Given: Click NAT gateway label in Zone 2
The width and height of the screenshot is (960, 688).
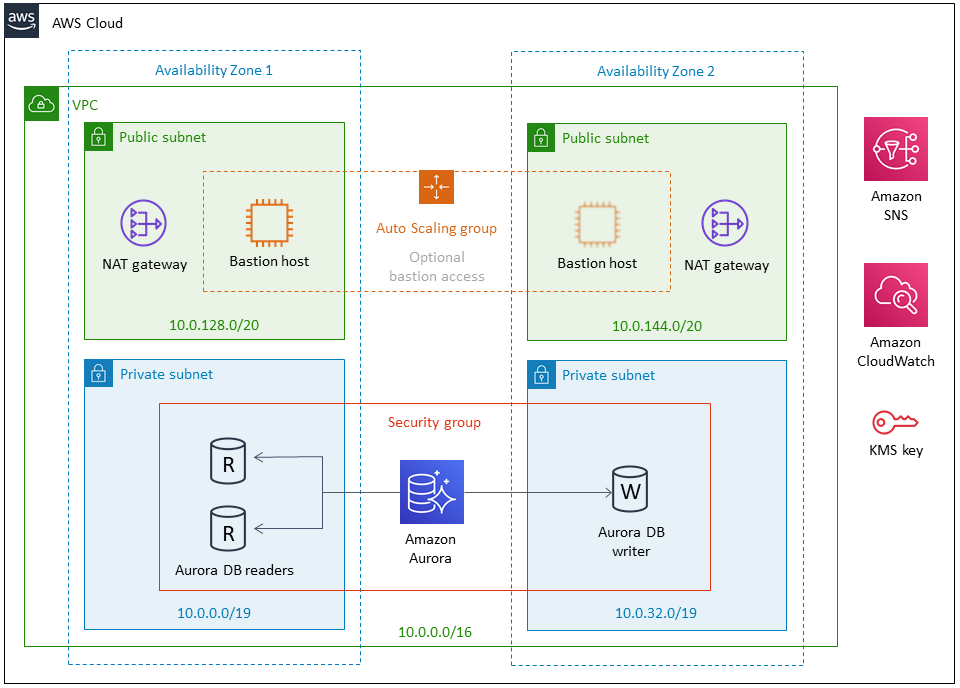Looking at the screenshot, I should 727,266.
